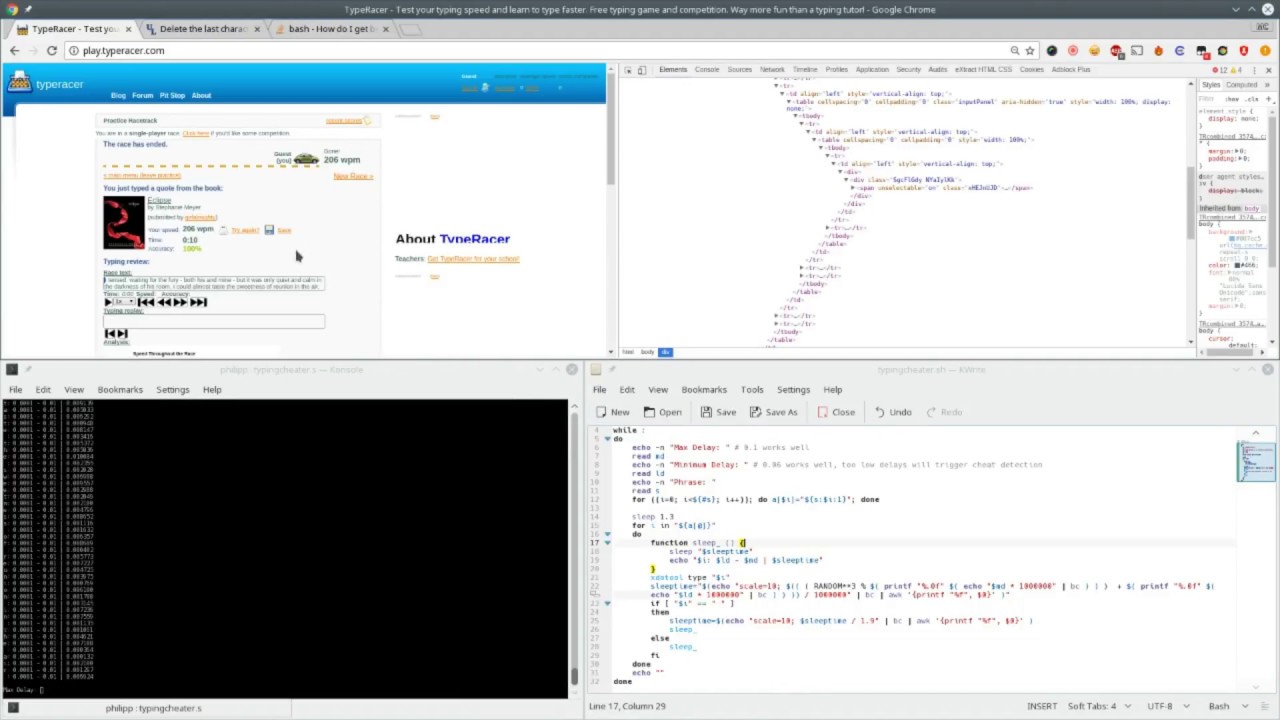Play the typing replay
The height and width of the screenshot is (720, 1280).
[x=108, y=302]
